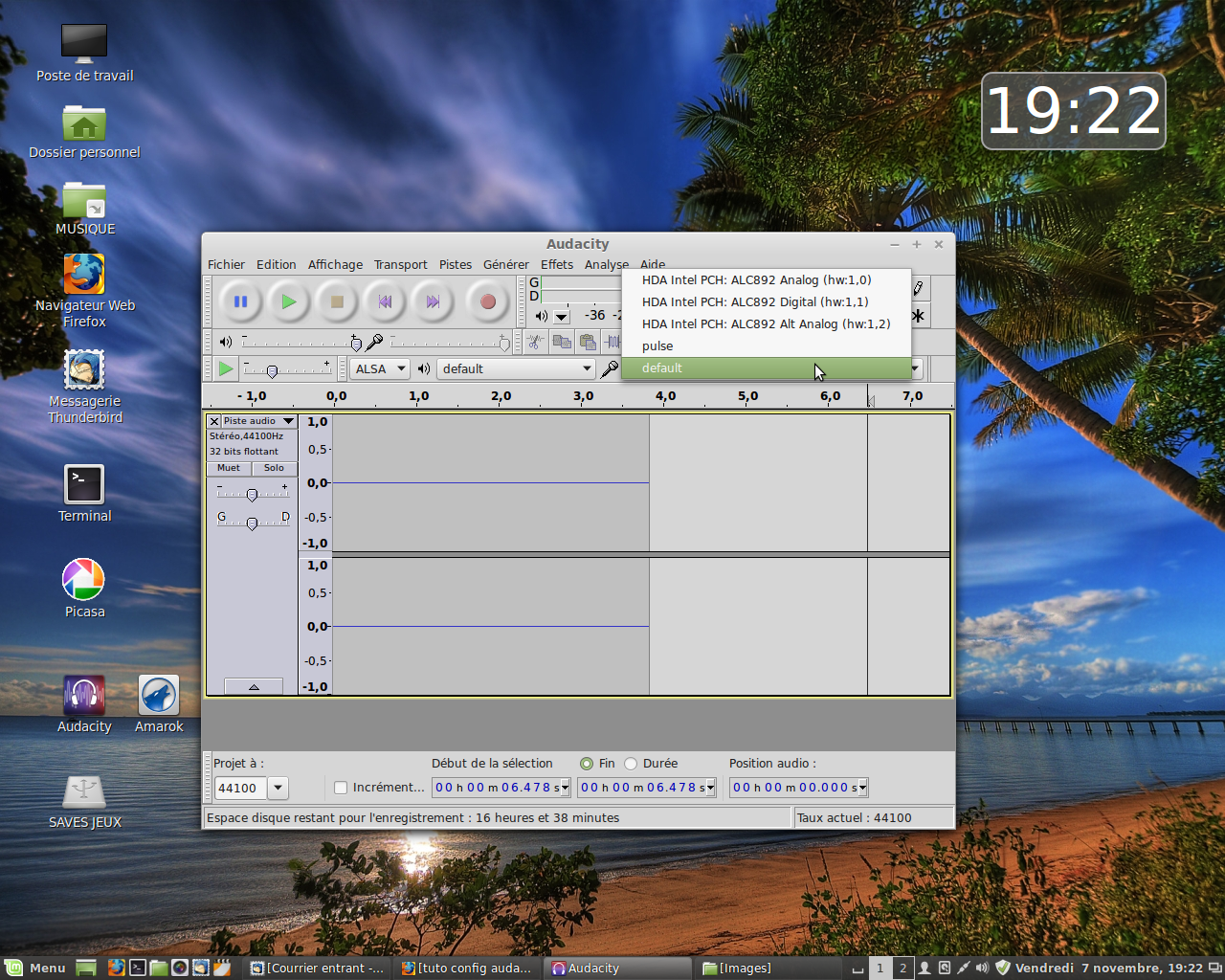Image resolution: width=1225 pixels, height=980 pixels.
Task: Open the Générer menu
Action: coord(506,265)
